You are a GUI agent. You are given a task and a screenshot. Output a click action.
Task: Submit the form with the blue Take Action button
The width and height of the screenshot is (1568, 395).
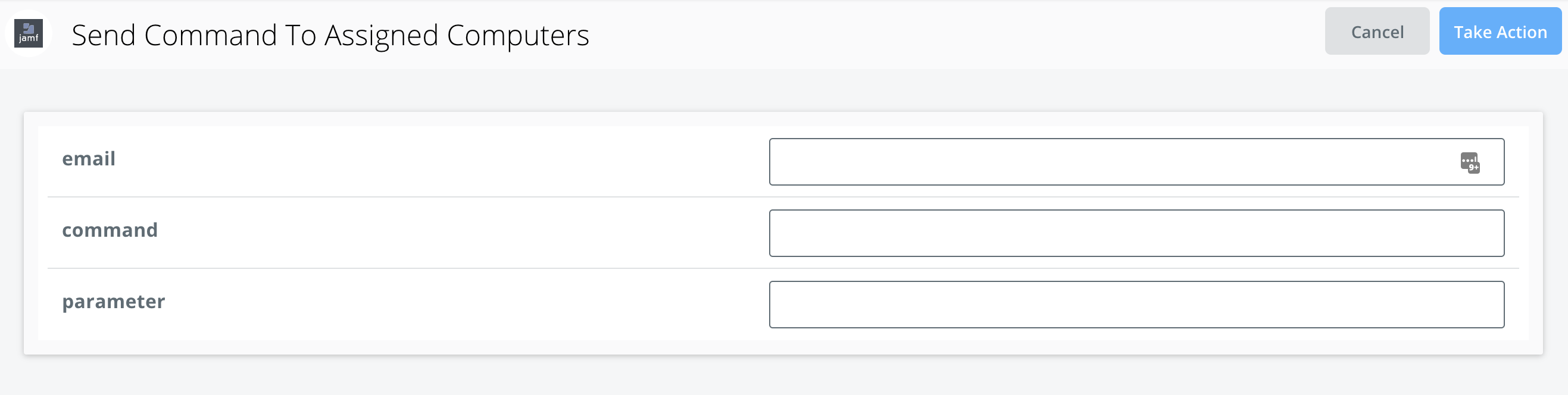pos(1500,32)
